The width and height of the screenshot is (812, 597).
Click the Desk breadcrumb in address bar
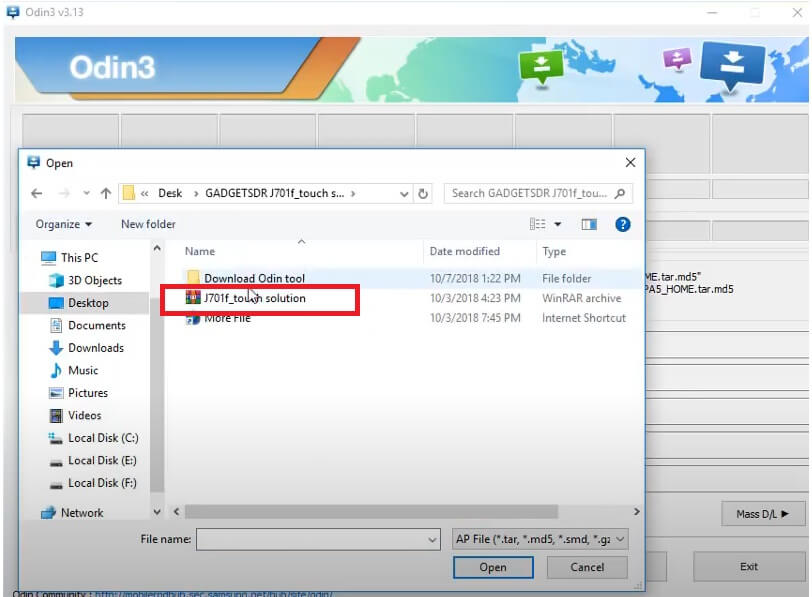coord(170,193)
